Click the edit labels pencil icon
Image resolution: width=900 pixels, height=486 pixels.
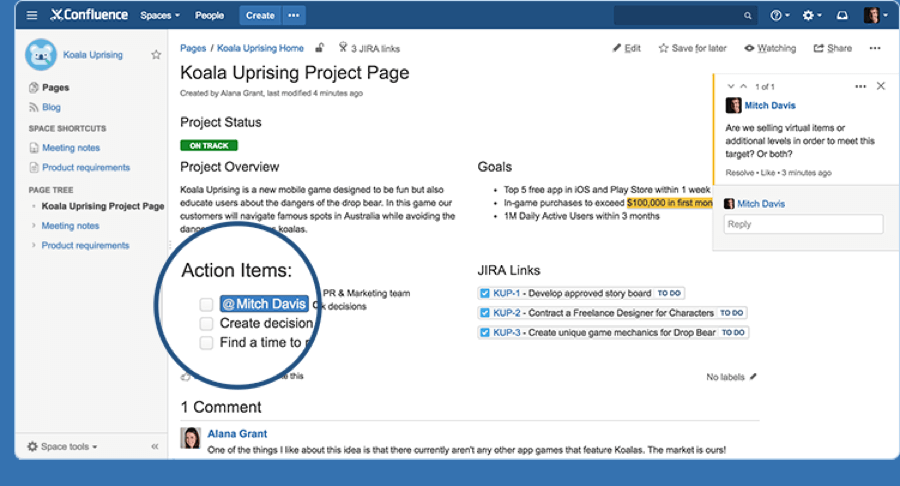754,377
